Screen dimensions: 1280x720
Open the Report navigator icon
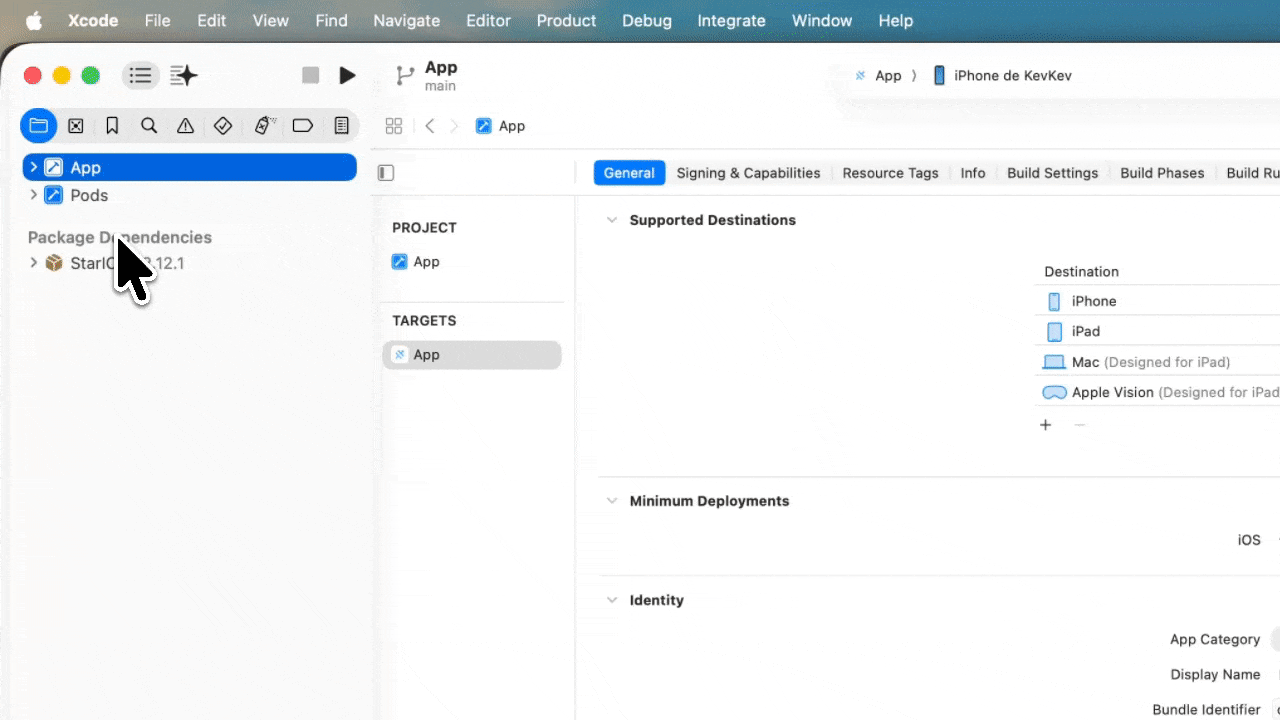[x=341, y=126]
